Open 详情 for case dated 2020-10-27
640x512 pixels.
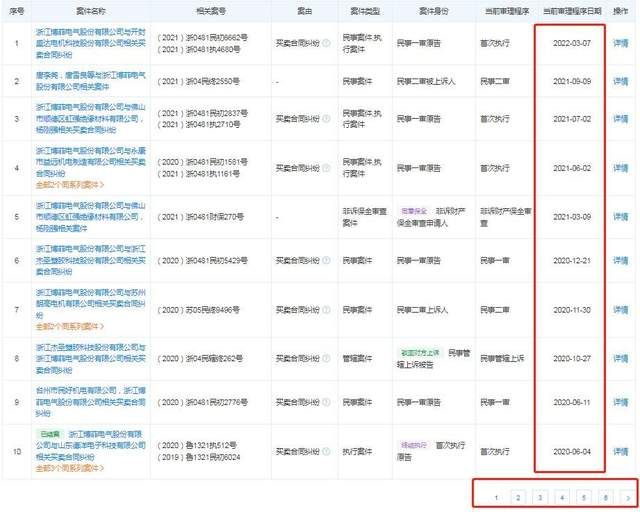[621, 358]
